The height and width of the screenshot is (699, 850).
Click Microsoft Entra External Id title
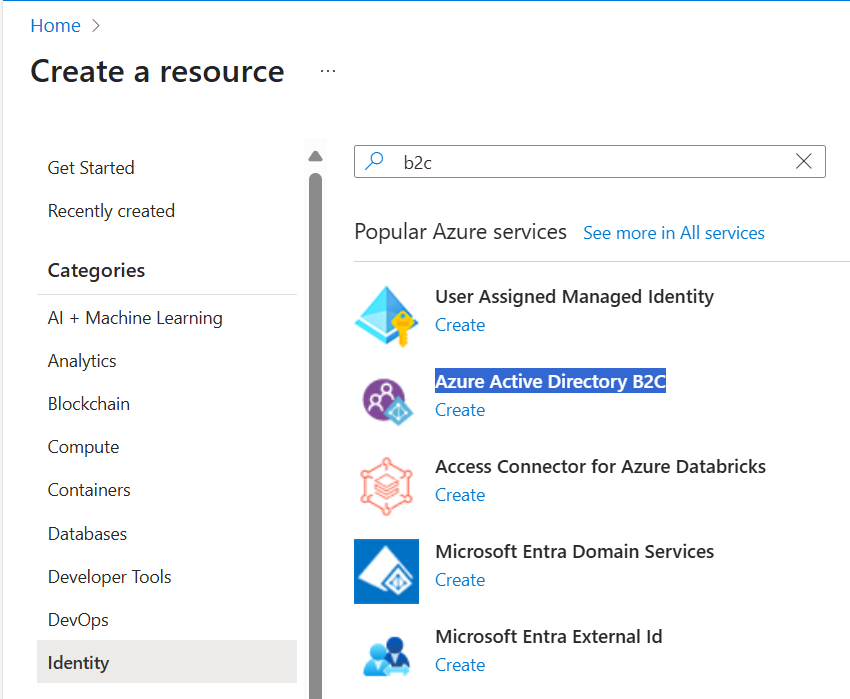click(x=549, y=637)
